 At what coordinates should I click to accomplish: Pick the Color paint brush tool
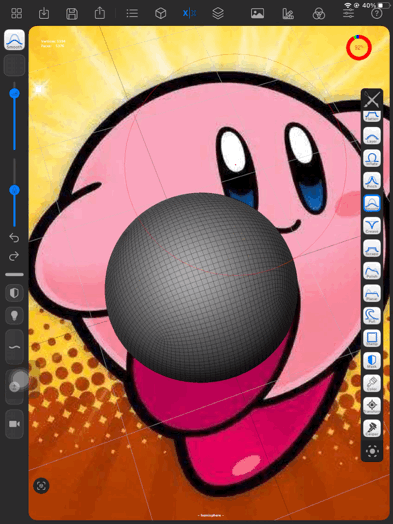(x=372, y=383)
